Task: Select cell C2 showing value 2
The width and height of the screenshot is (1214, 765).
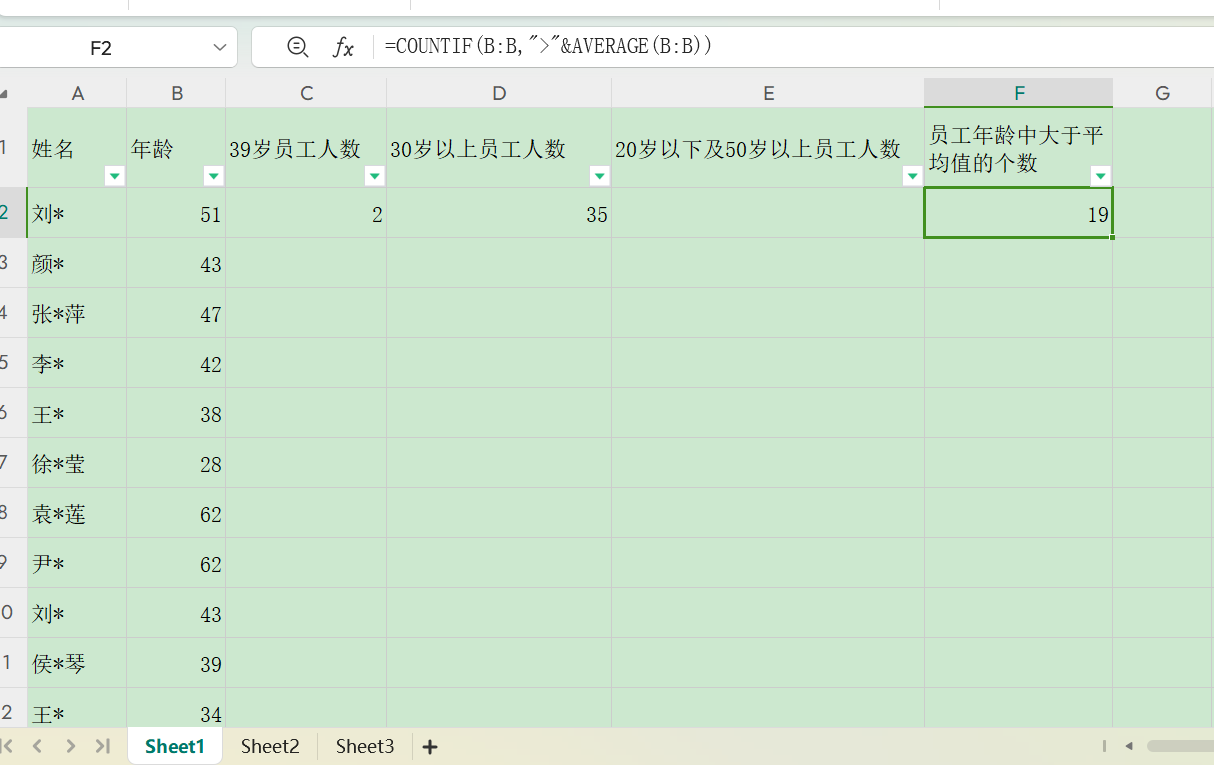Action: (306, 213)
